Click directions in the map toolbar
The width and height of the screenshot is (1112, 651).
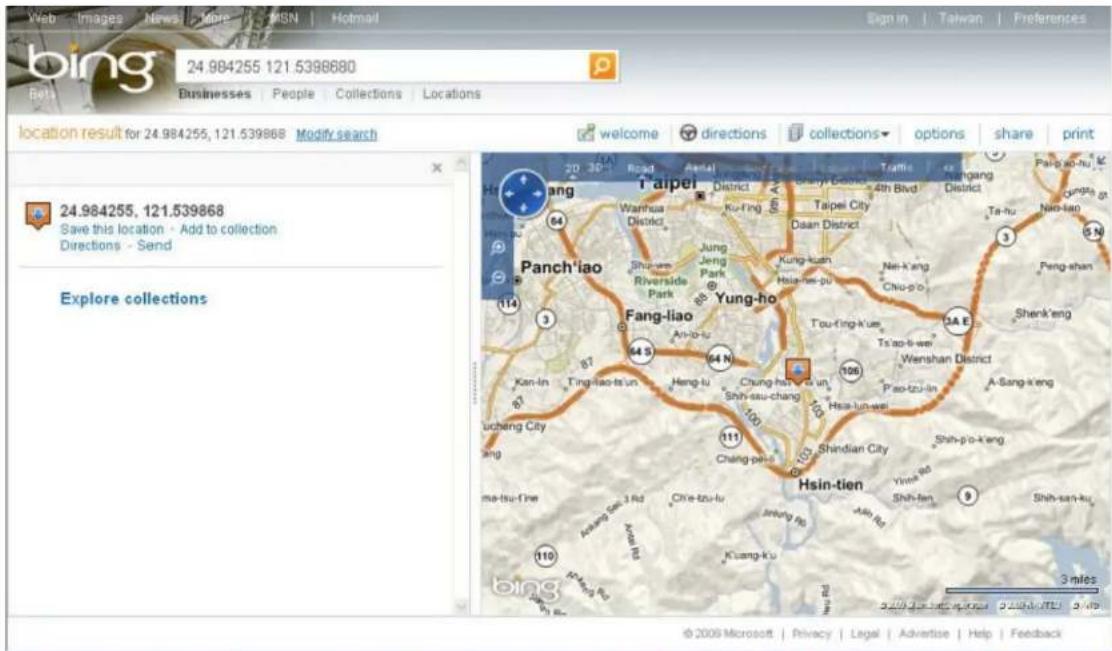coord(734,134)
